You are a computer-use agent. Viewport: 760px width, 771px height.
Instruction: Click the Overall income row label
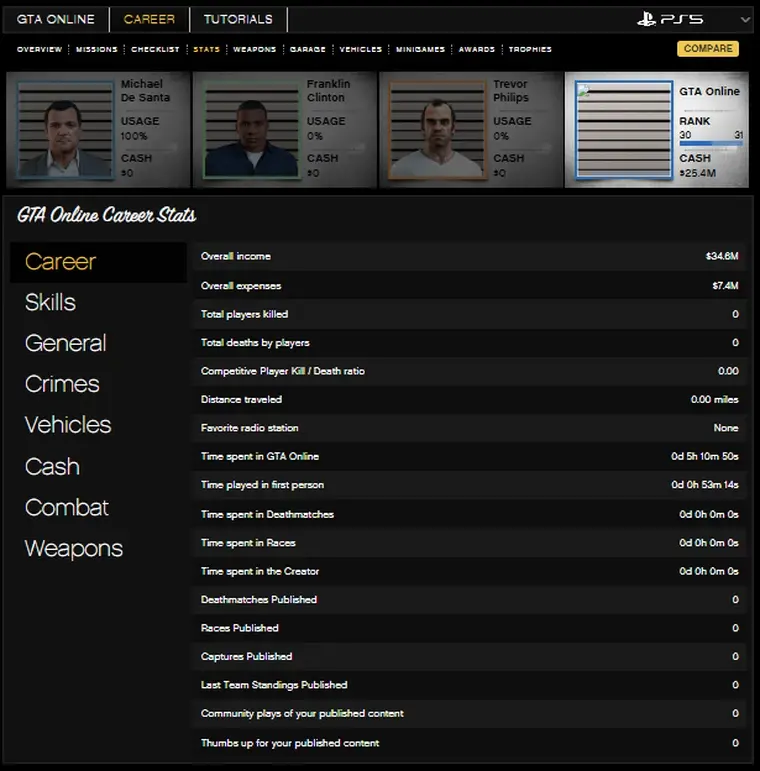235,256
